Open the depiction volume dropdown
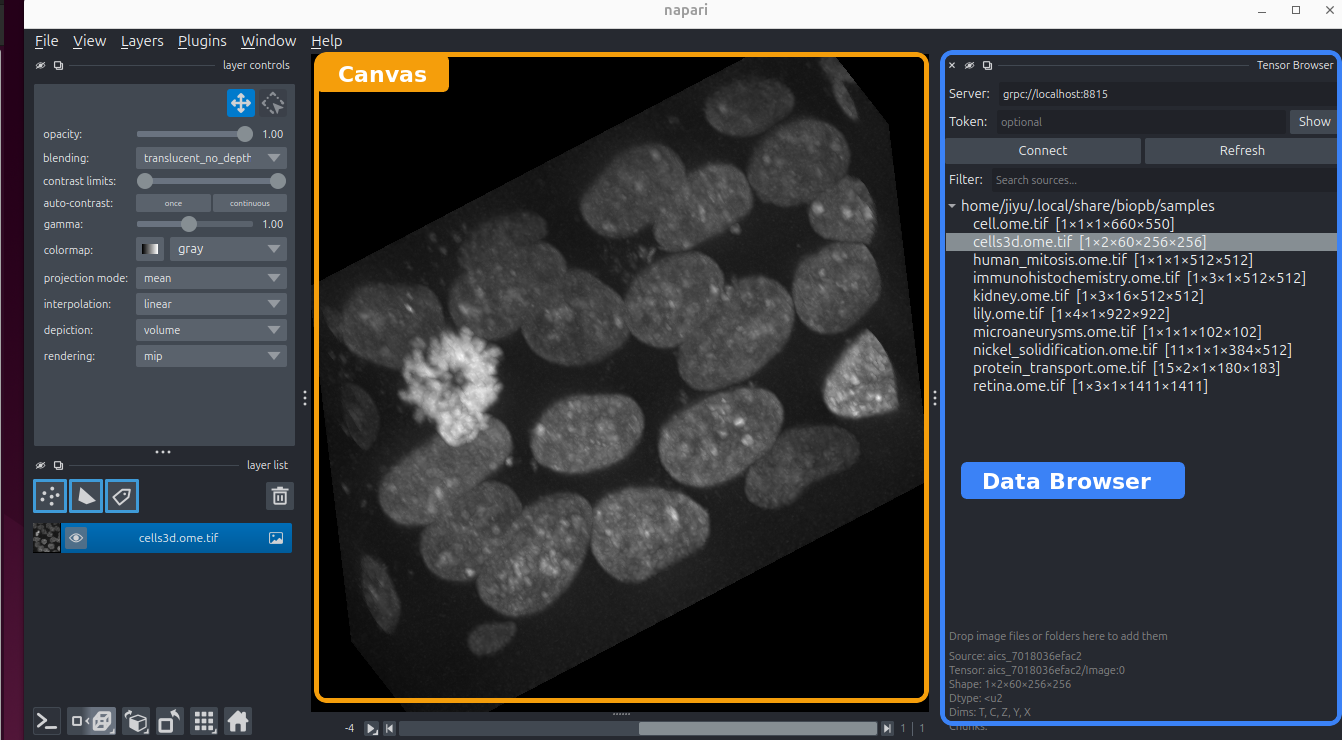Image resolution: width=1342 pixels, height=740 pixels. tap(211, 330)
